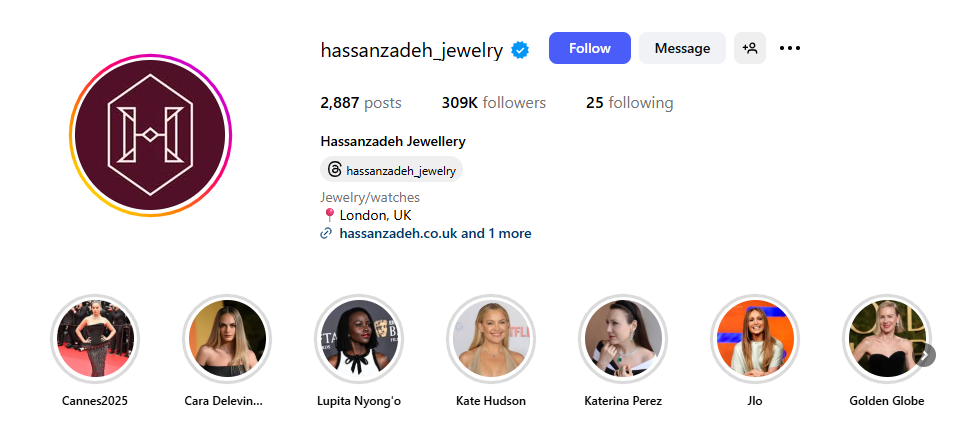Open the Golden Globe story highlight

pyautogui.click(x=886, y=339)
